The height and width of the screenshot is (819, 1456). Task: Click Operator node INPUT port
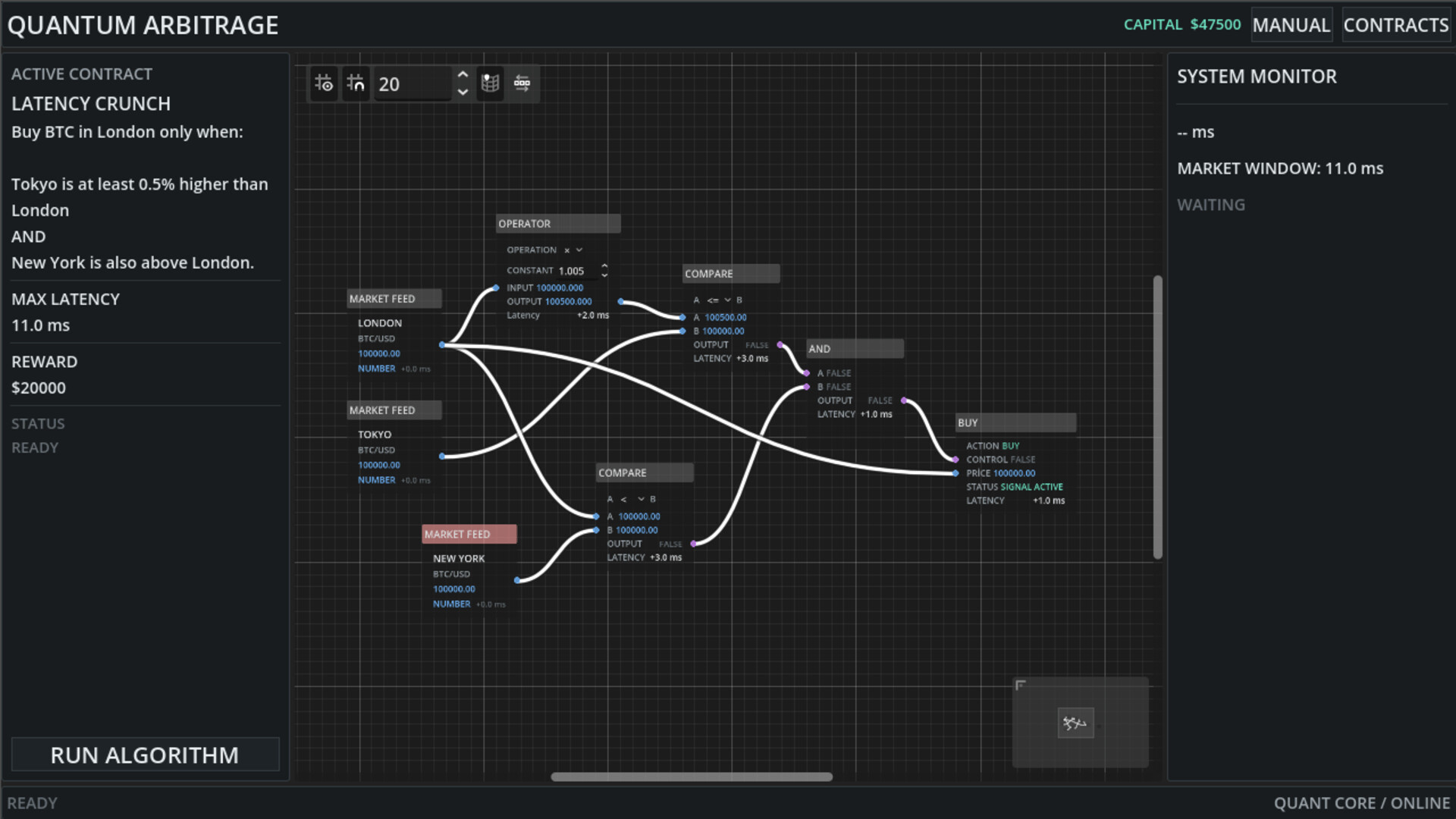(496, 288)
